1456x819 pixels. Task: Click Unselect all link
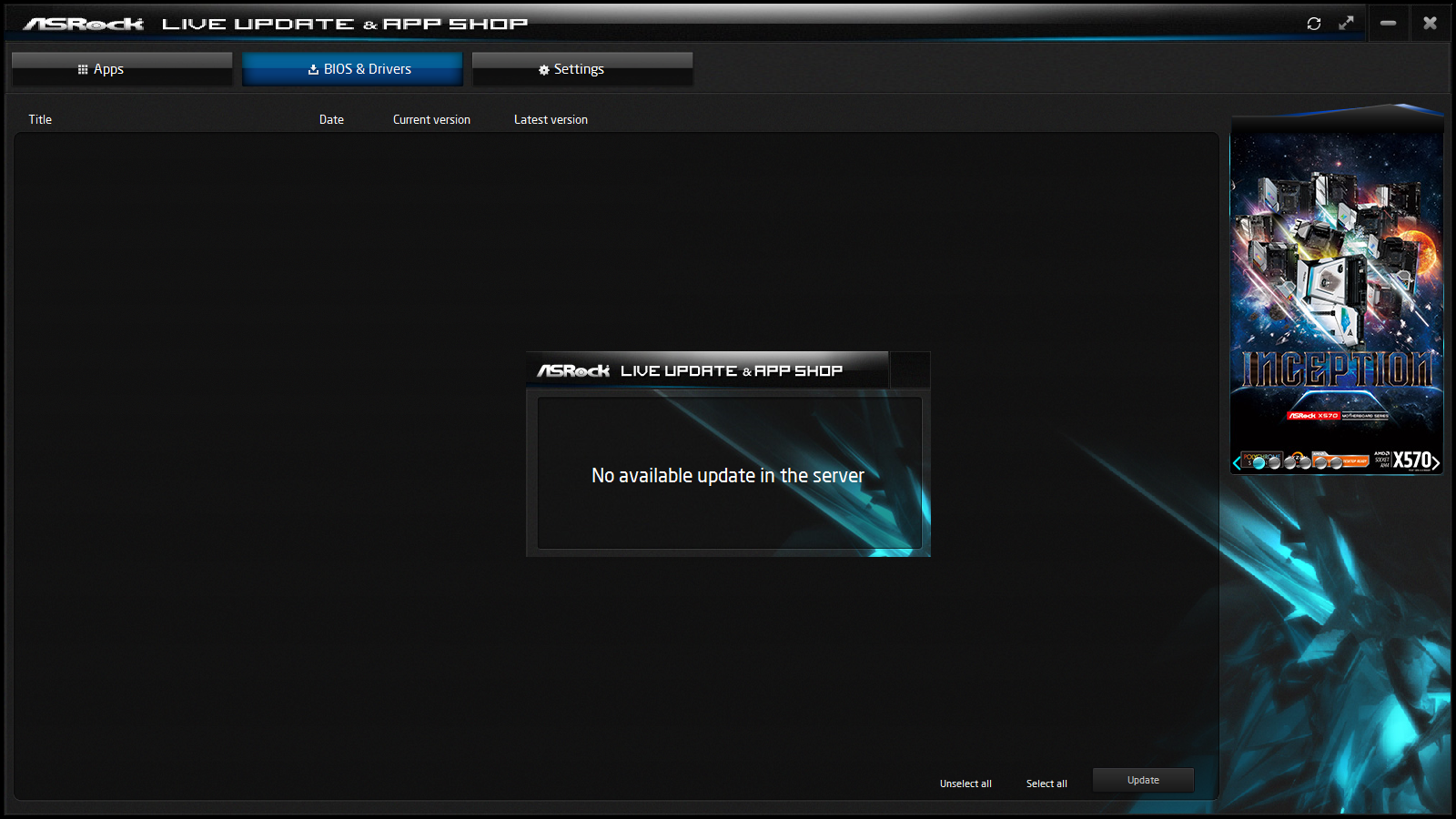pyautogui.click(x=966, y=784)
